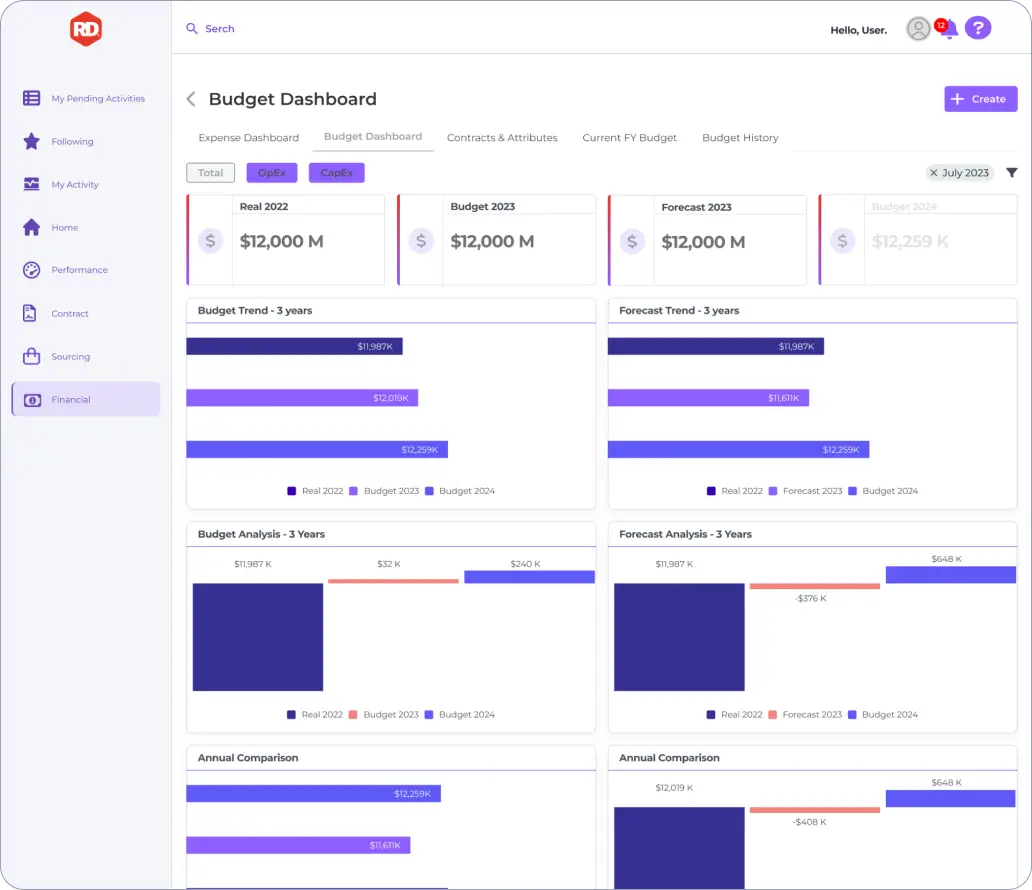Click the search magnifier icon
Viewport: 1032px width, 890px height.
coord(192,28)
